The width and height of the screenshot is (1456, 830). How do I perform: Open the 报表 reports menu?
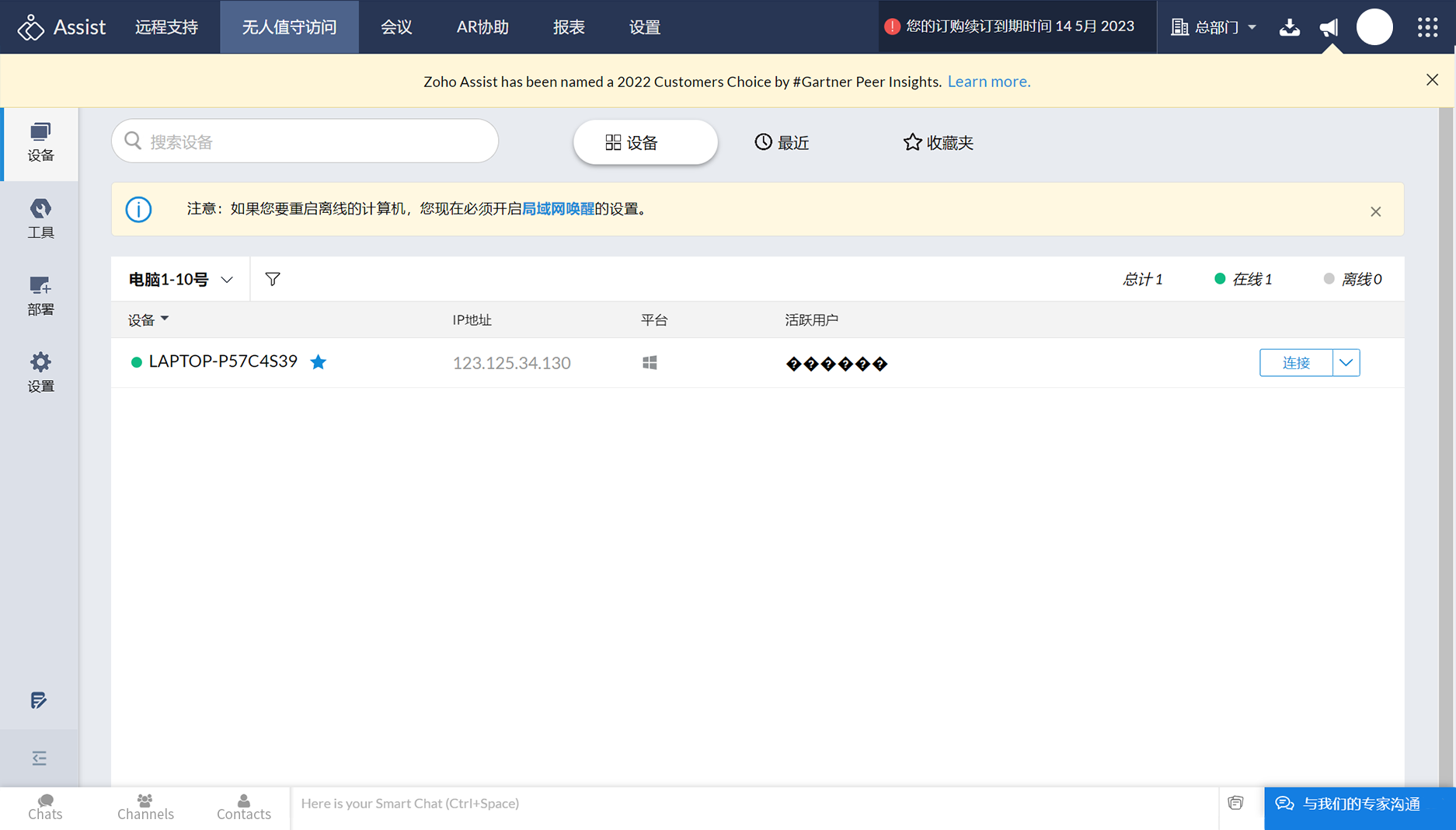(x=568, y=27)
